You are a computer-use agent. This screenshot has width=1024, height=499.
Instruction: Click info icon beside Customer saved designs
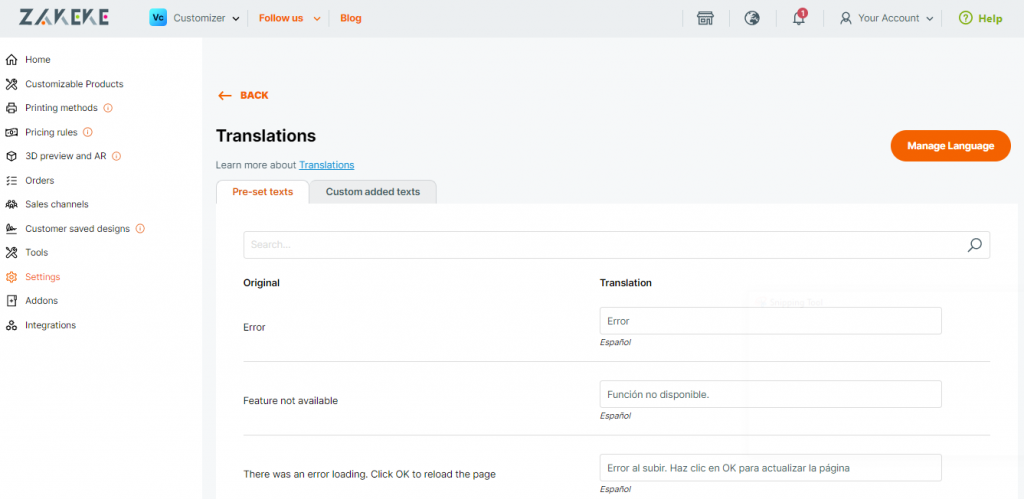pyautogui.click(x=140, y=229)
